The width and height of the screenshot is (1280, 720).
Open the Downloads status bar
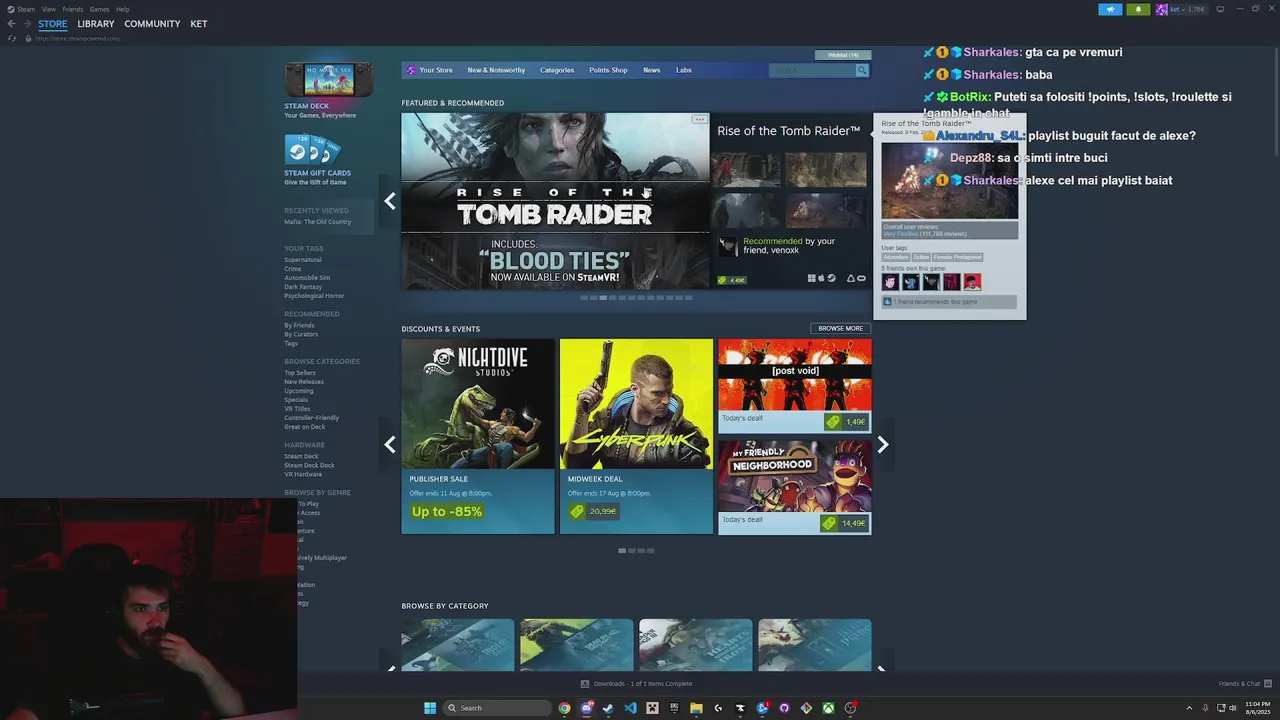[x=636, y=684]
